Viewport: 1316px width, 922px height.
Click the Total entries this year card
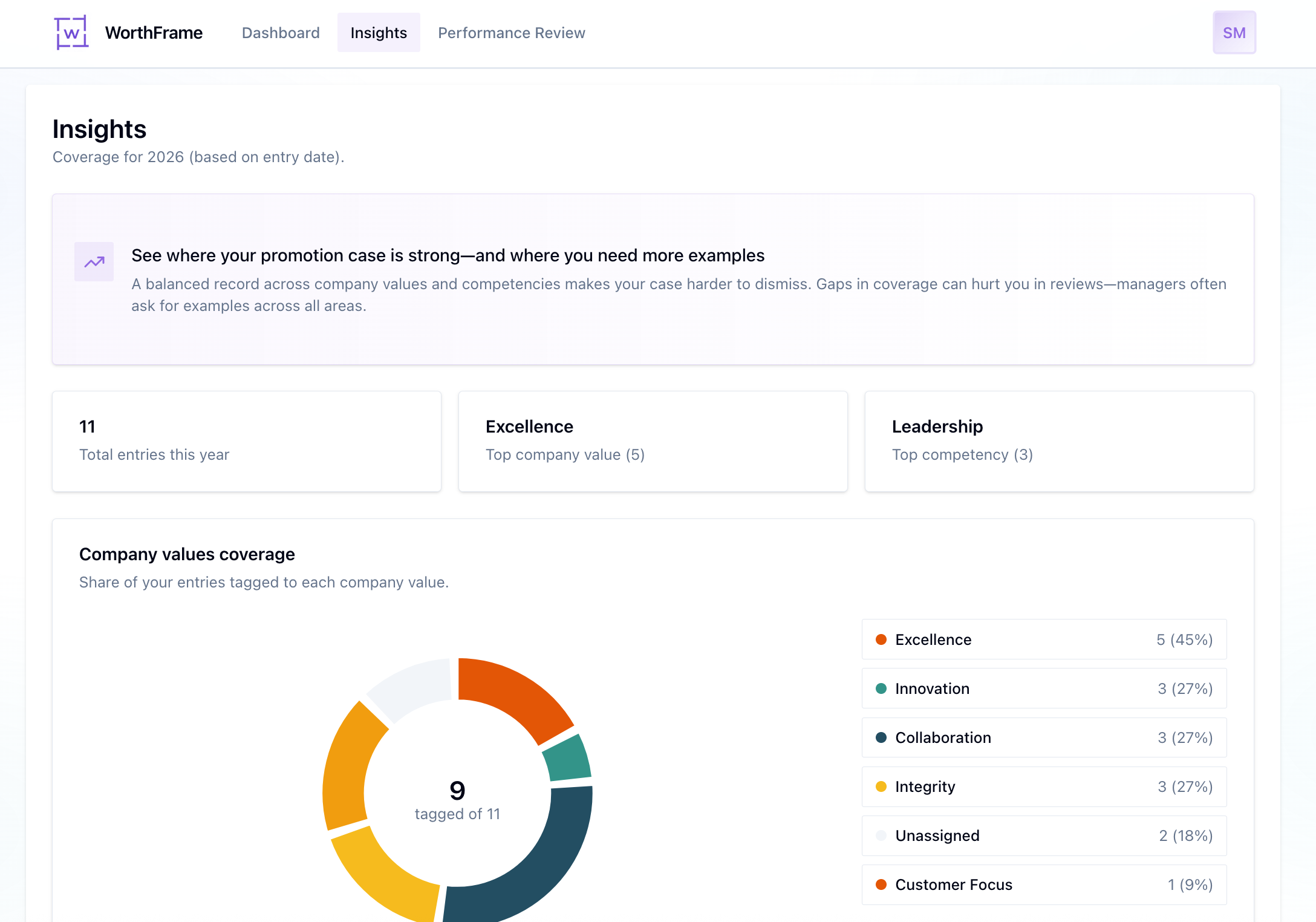[x=246, y=441]
